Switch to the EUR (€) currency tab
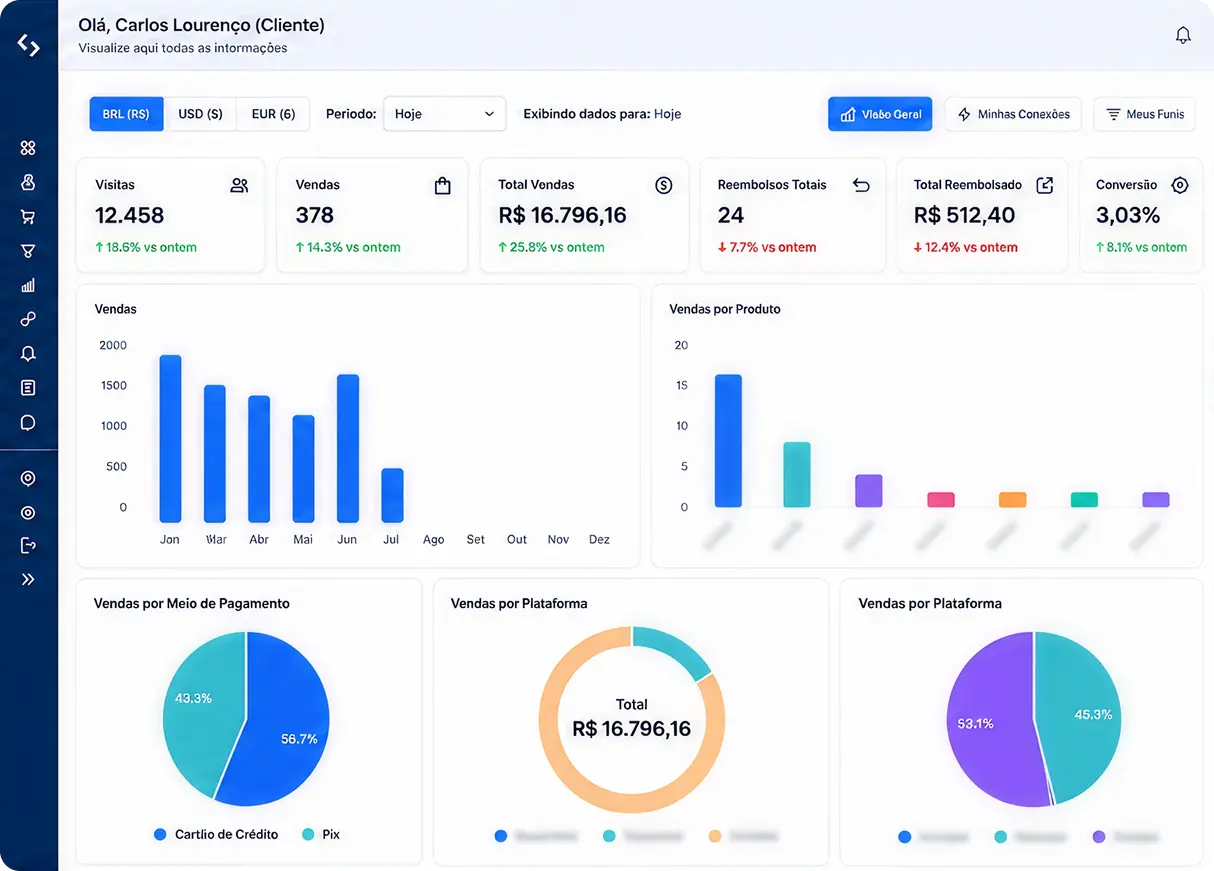The height and width of the screenshot is (871, 1214). point(273,114)
